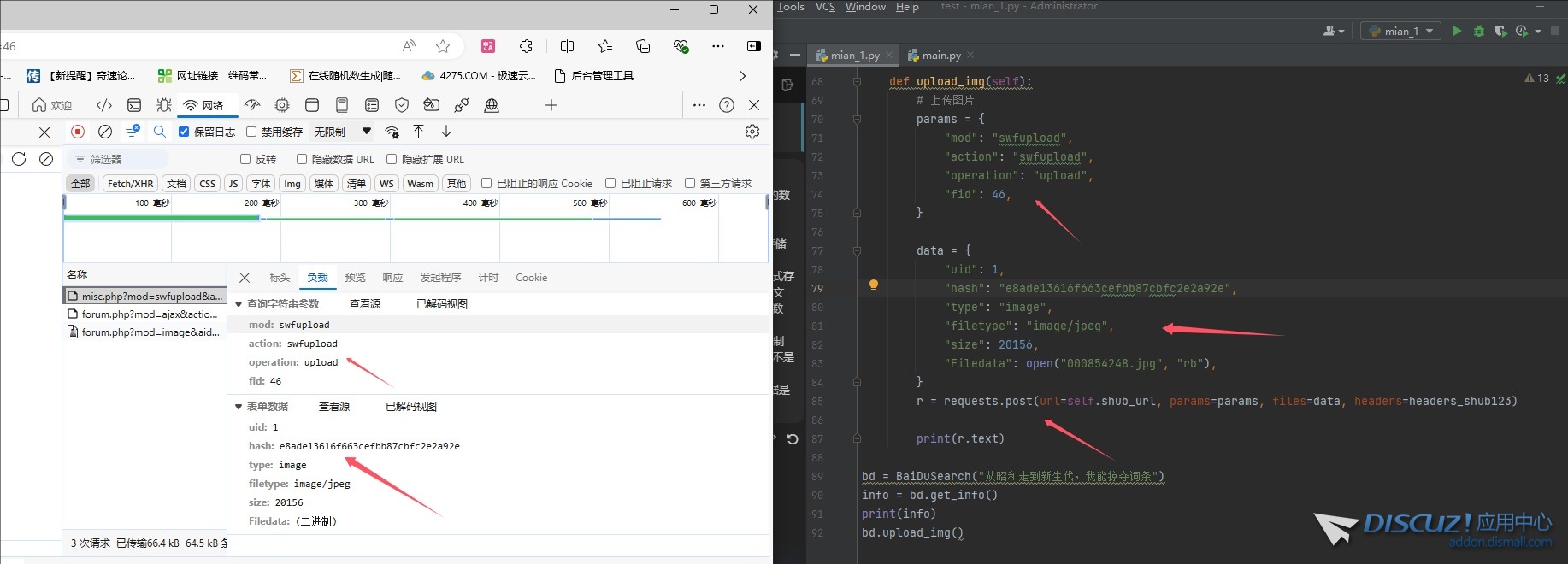Select the forum.php?mod=image request row
The image size is (1568, 564).
point(144,332)
